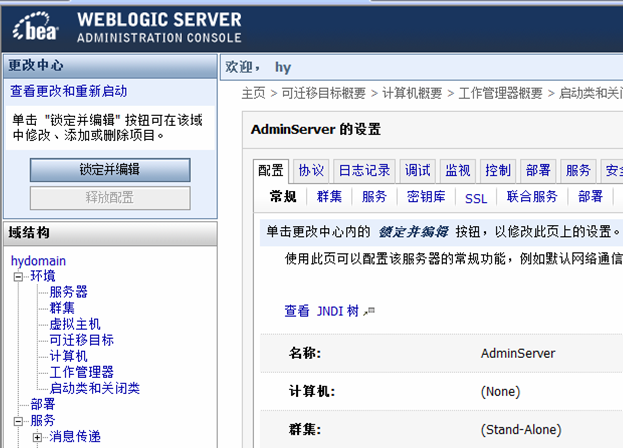The height and width of the screenshot is (448, 623).
Task: Switch to the 配置 top tab
Action: (271, 171)
